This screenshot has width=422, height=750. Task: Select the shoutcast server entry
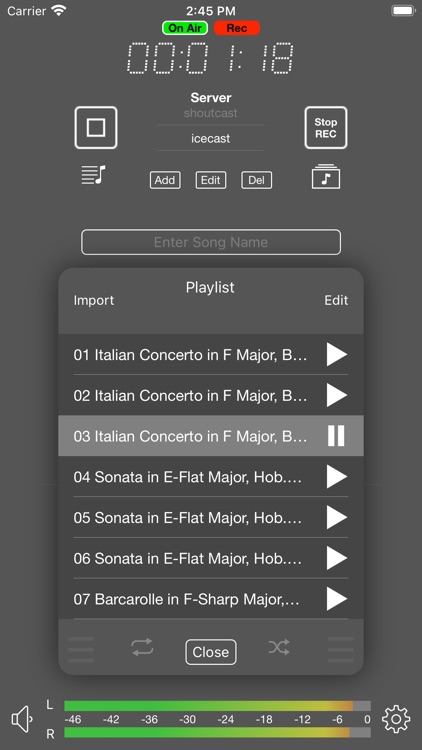tap(211, 113)
